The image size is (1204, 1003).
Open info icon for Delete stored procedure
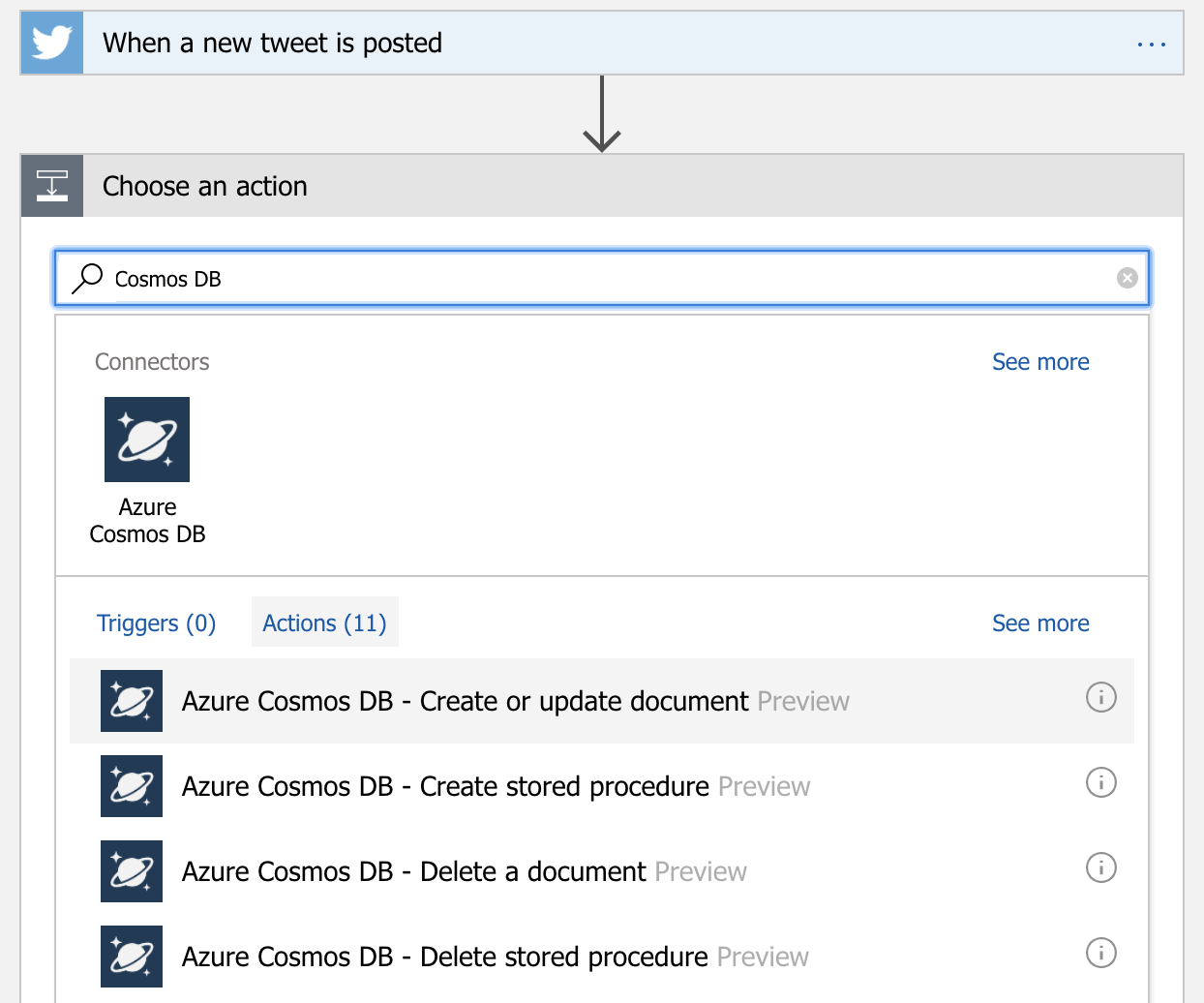click(1100, 953)
